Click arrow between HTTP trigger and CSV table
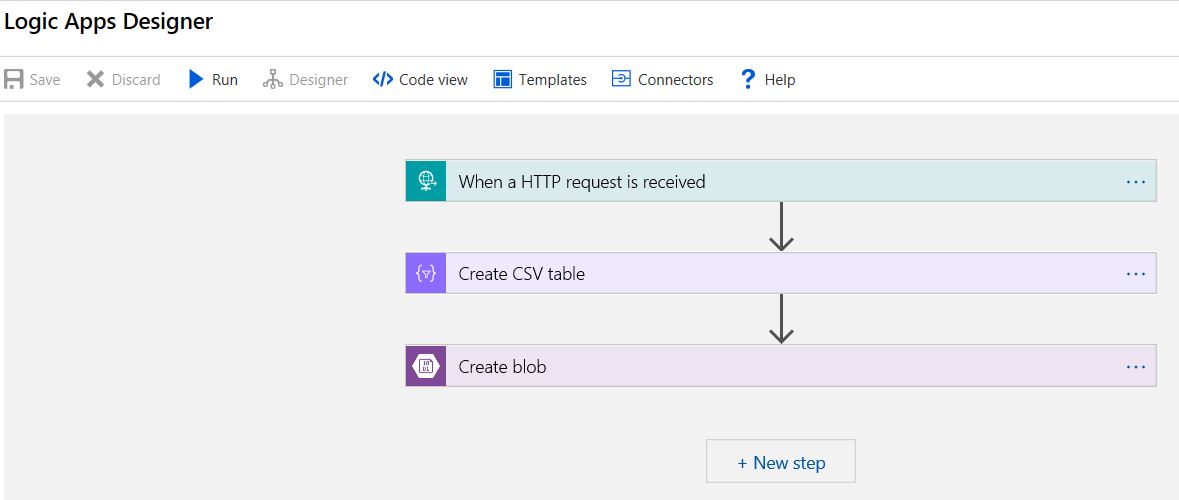 [781, 227]
